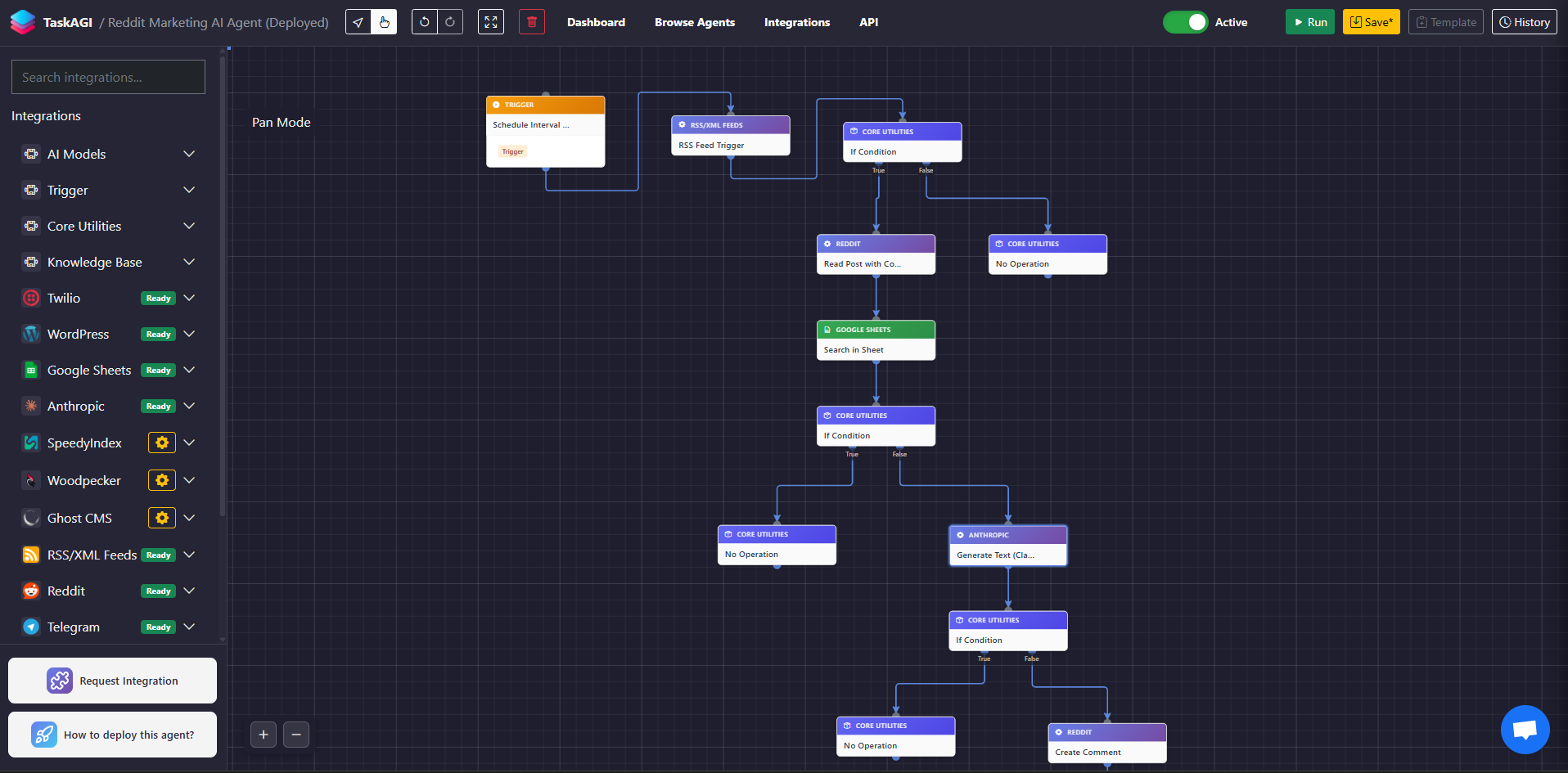Viewport: 1568px width, 773px height.
Task: Expand the Trigger section chevron
Action: 189,190
